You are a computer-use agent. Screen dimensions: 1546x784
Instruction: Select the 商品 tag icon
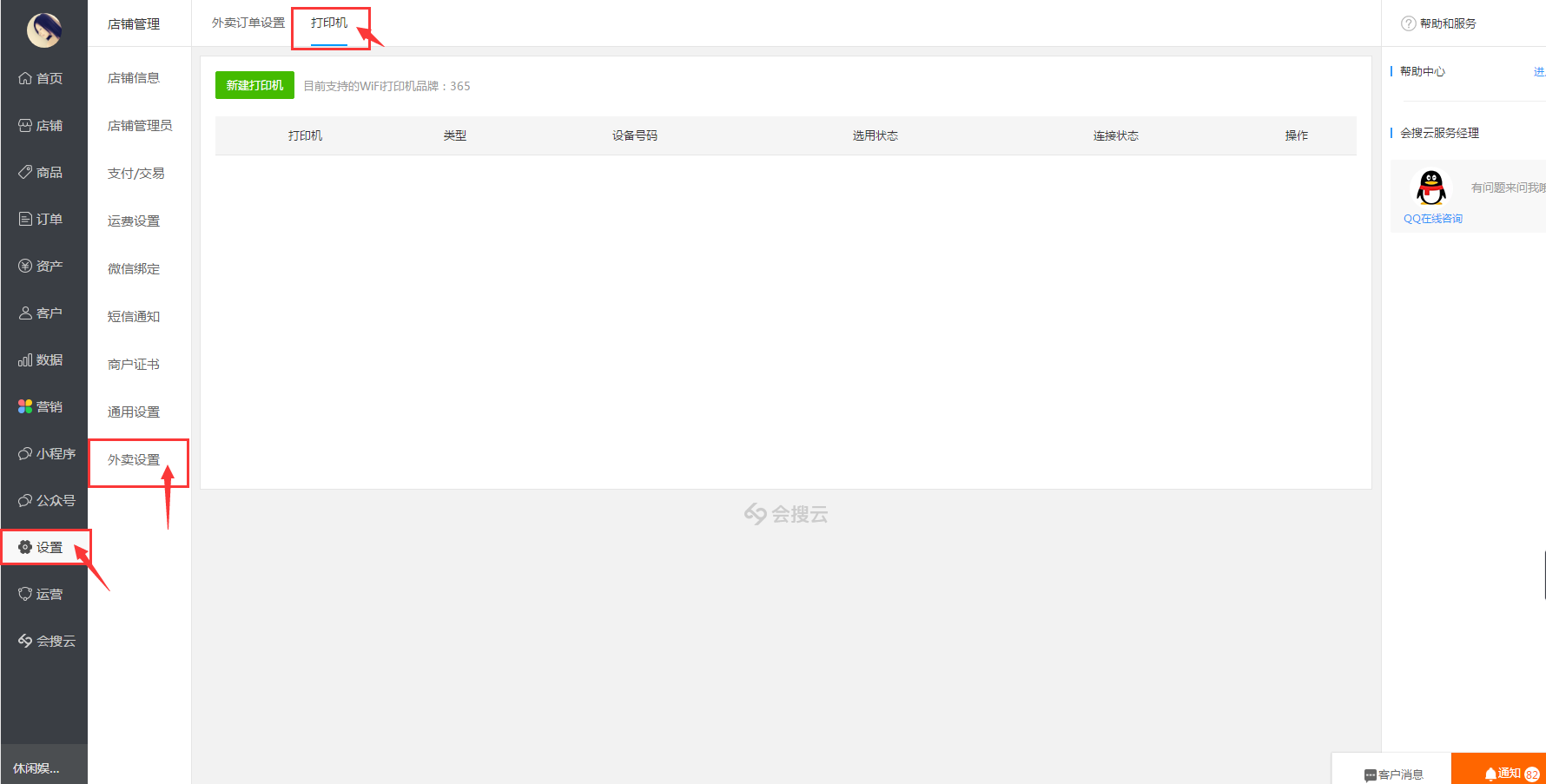[25, 173]
